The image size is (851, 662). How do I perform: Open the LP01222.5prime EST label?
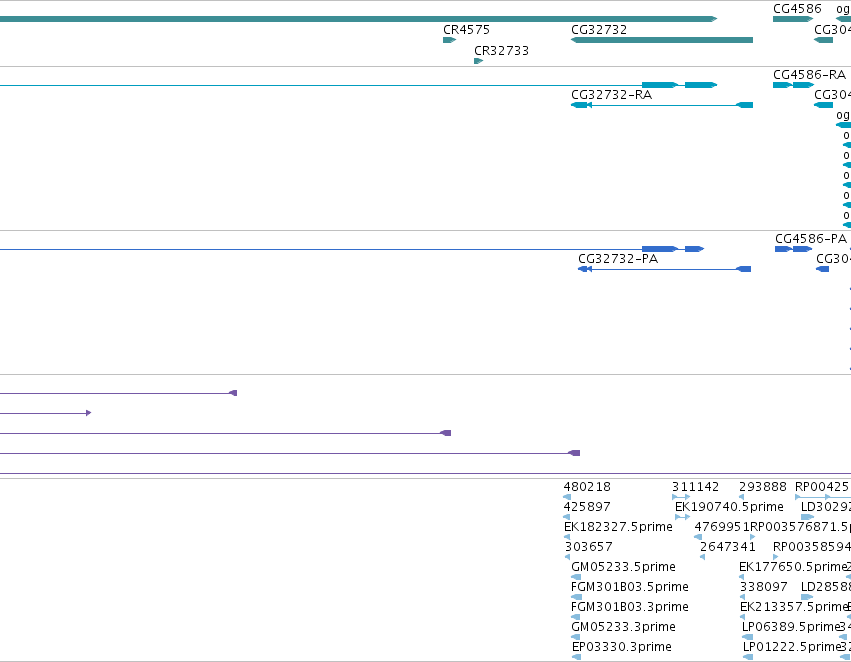791,647
